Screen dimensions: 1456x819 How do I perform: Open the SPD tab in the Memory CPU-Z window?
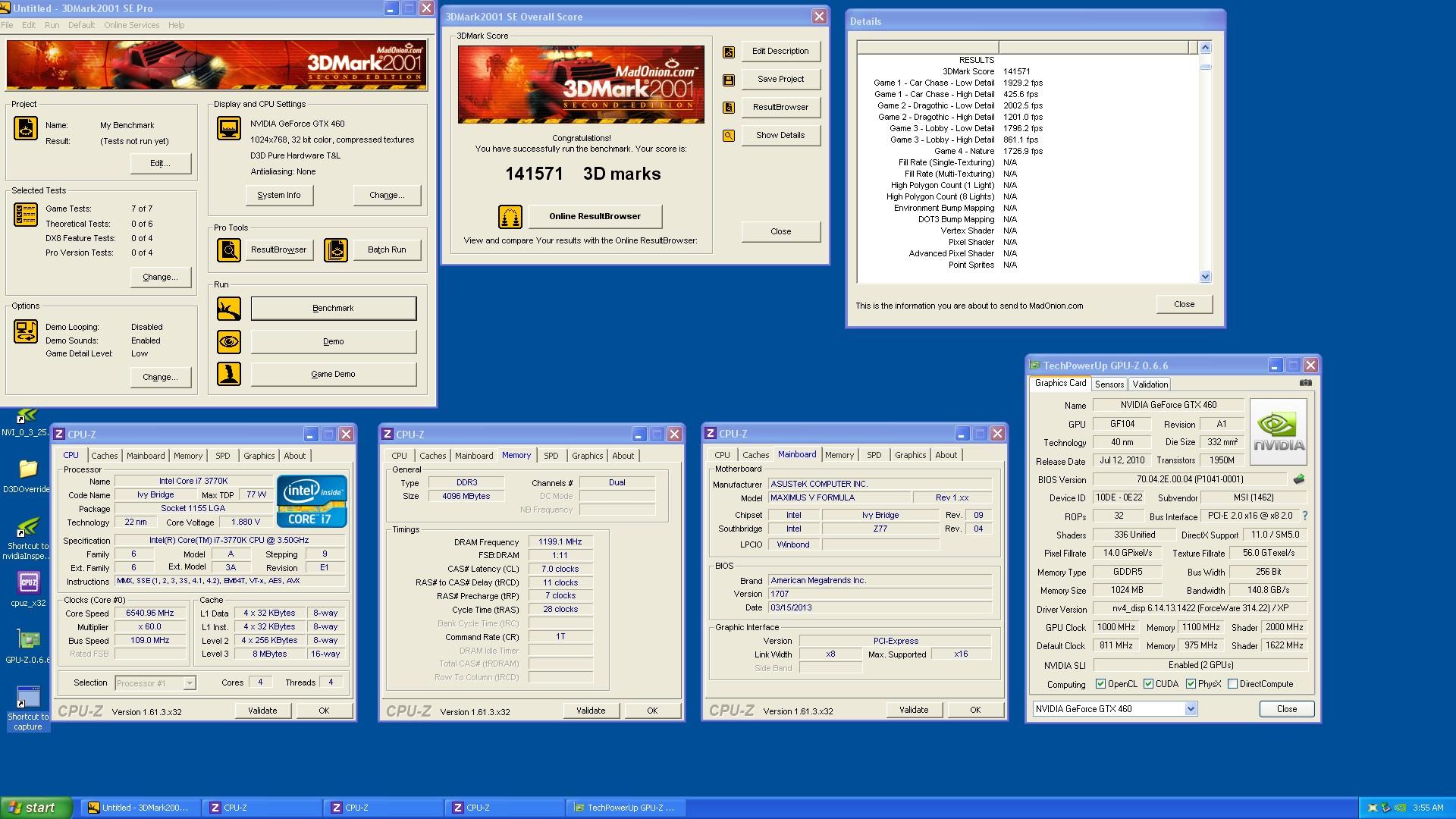(551, 456)
